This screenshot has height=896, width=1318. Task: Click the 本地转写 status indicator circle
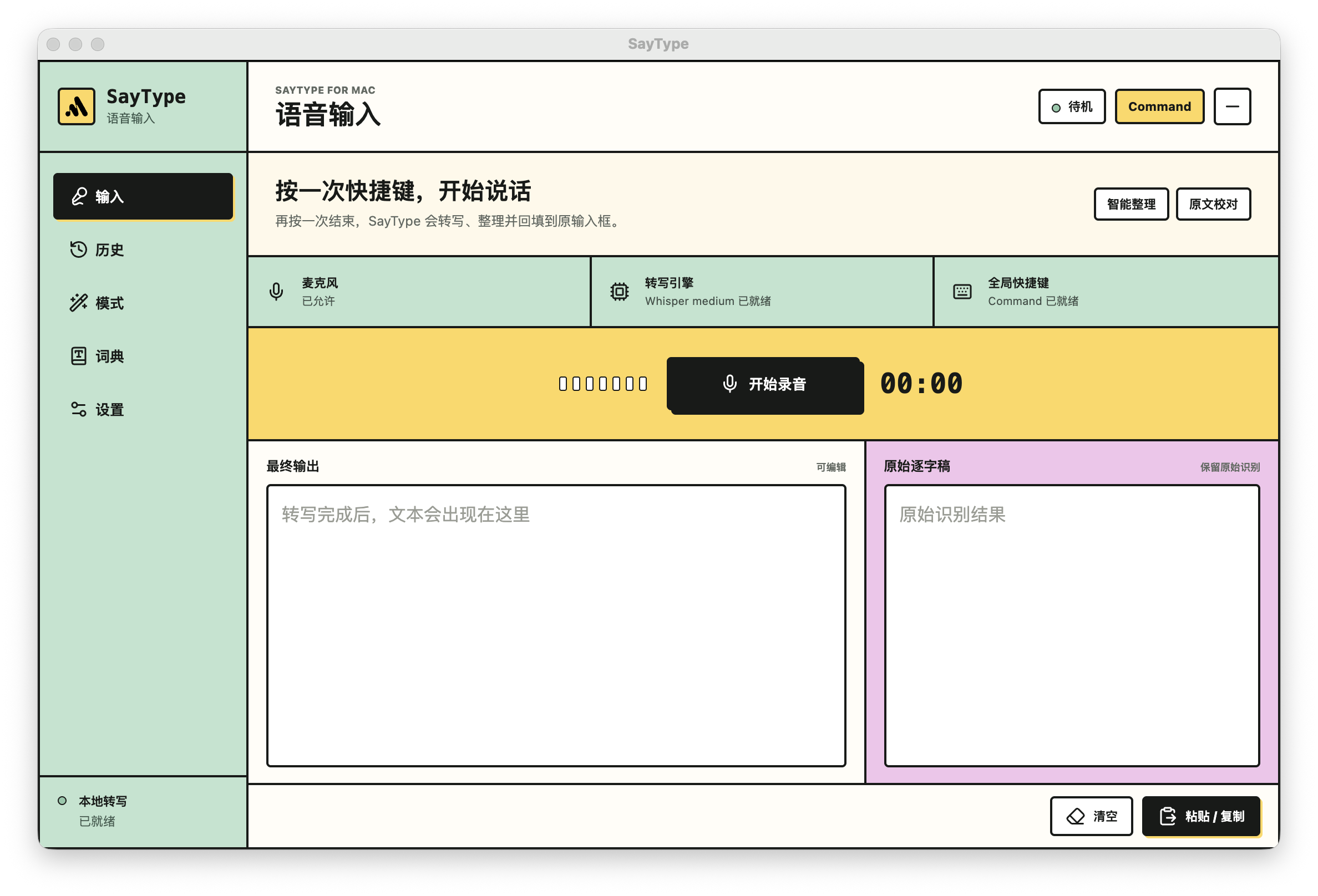(x=62, y=801)
